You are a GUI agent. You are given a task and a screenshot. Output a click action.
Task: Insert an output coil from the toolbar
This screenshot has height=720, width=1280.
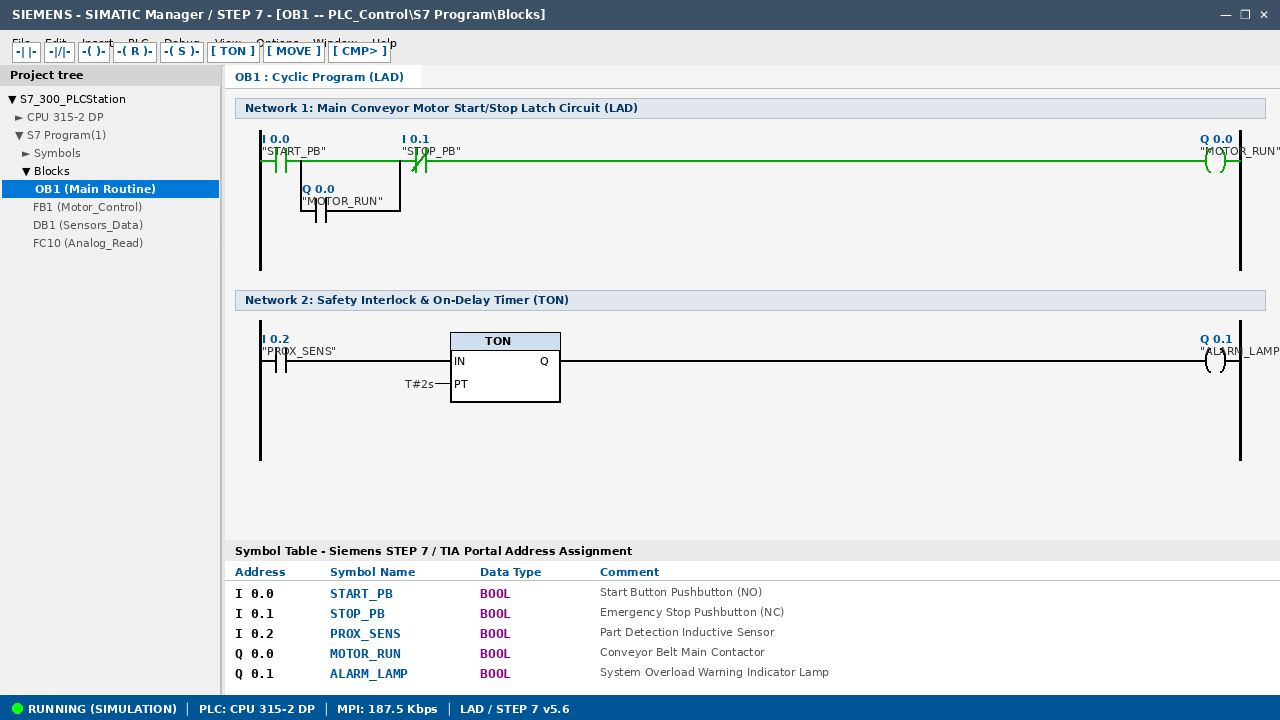click(x=93, y=52)
